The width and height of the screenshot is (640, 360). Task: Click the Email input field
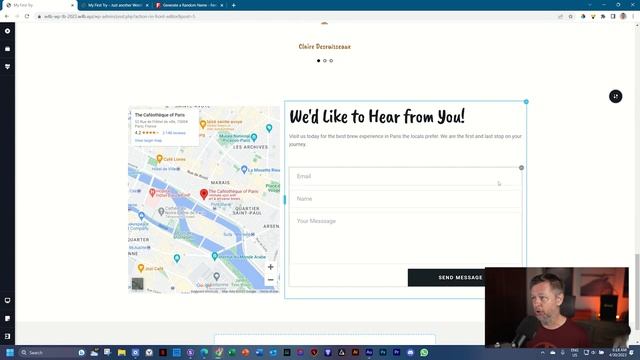click(x=405, y=176)
